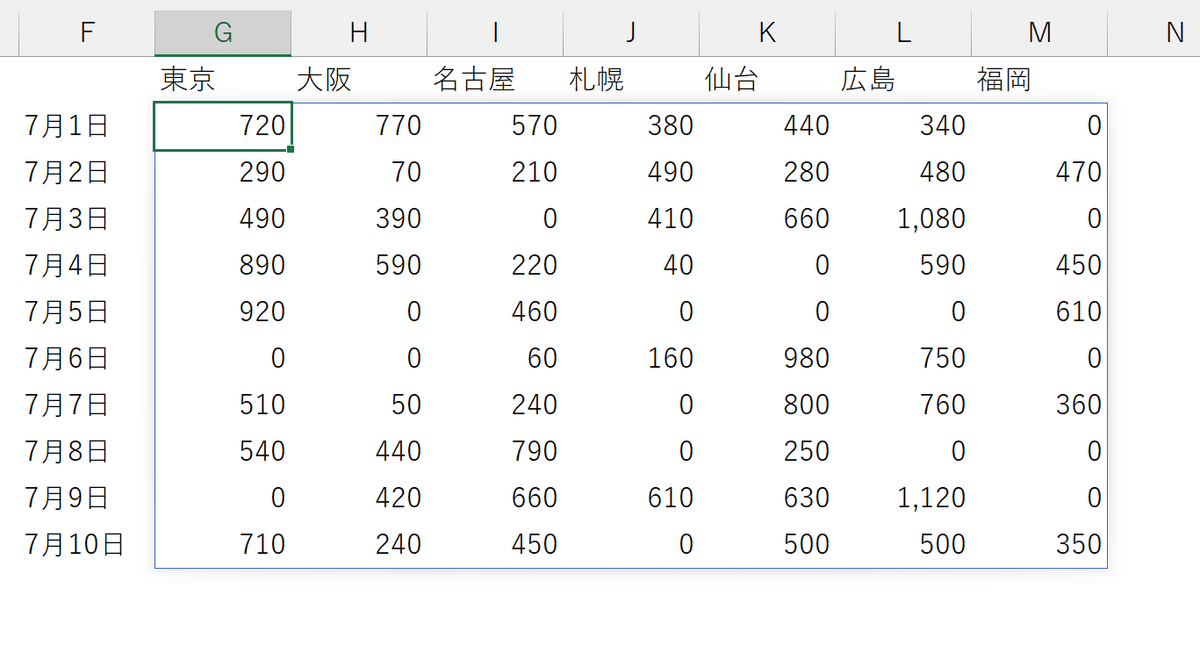This screenshot has height=652, width=1200.
Task: Click the 470 cell in 福岡 column
Action: [x=1039, y=172]
